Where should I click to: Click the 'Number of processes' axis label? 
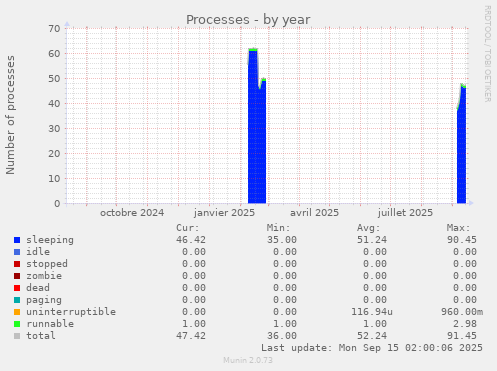click(x=10, y=115)
